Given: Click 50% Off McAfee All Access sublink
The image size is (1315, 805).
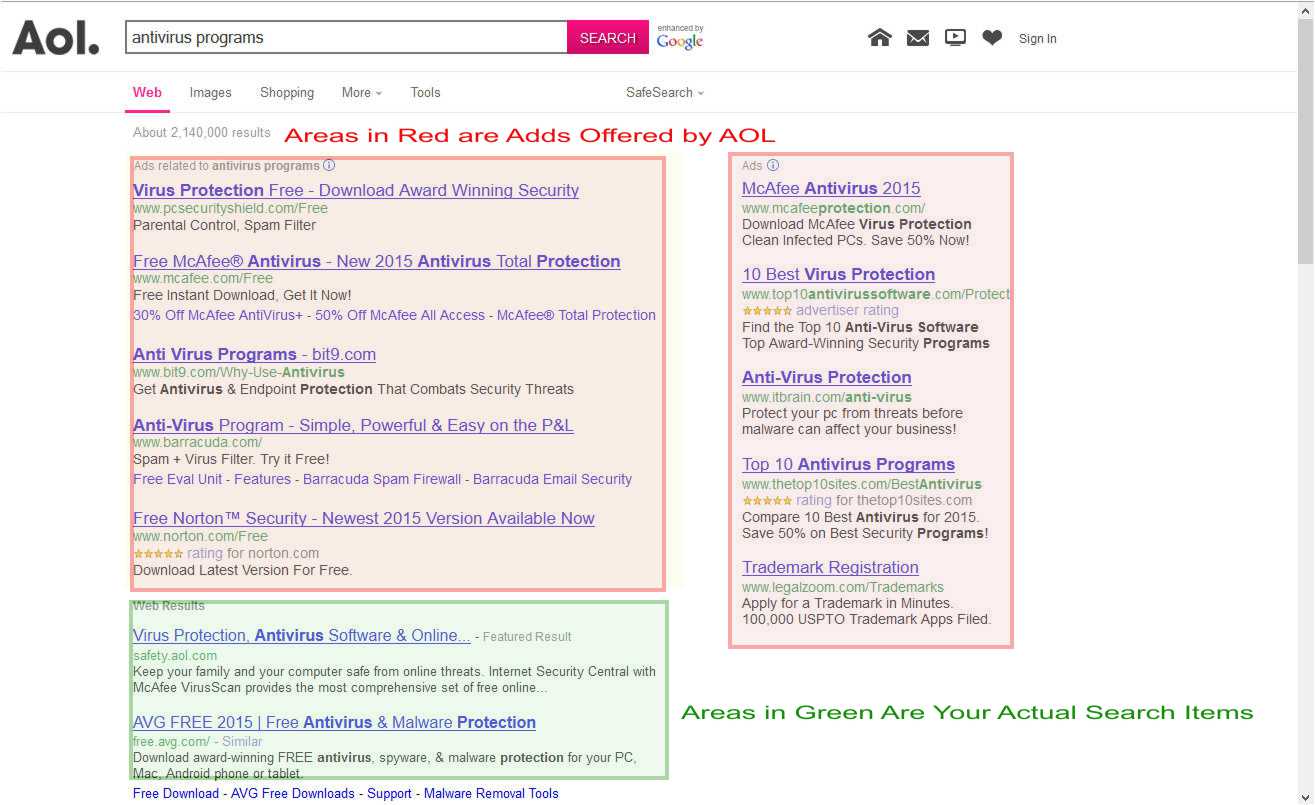Looking at the screenshot, I should click(400, 315).
